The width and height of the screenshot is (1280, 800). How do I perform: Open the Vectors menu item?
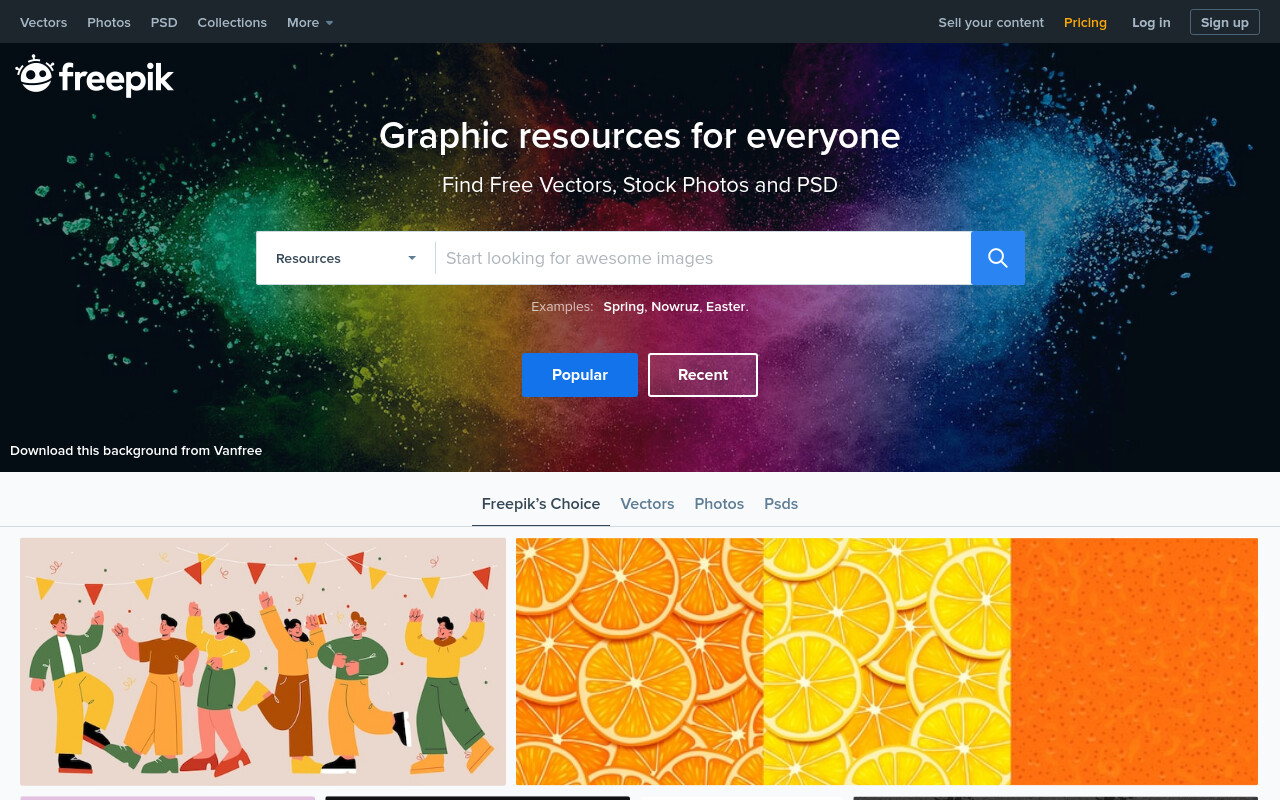point(44,22)
